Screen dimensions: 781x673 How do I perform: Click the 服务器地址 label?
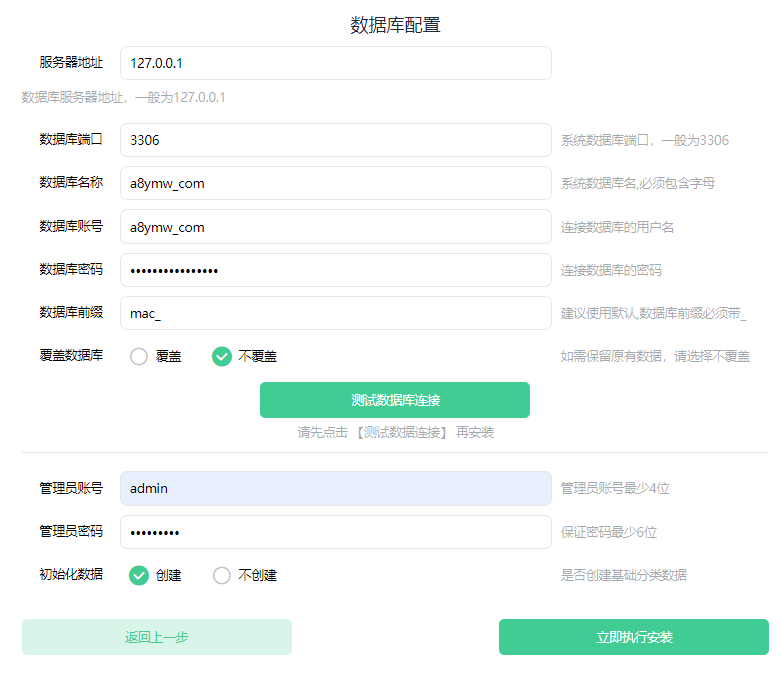pos(71,62)
